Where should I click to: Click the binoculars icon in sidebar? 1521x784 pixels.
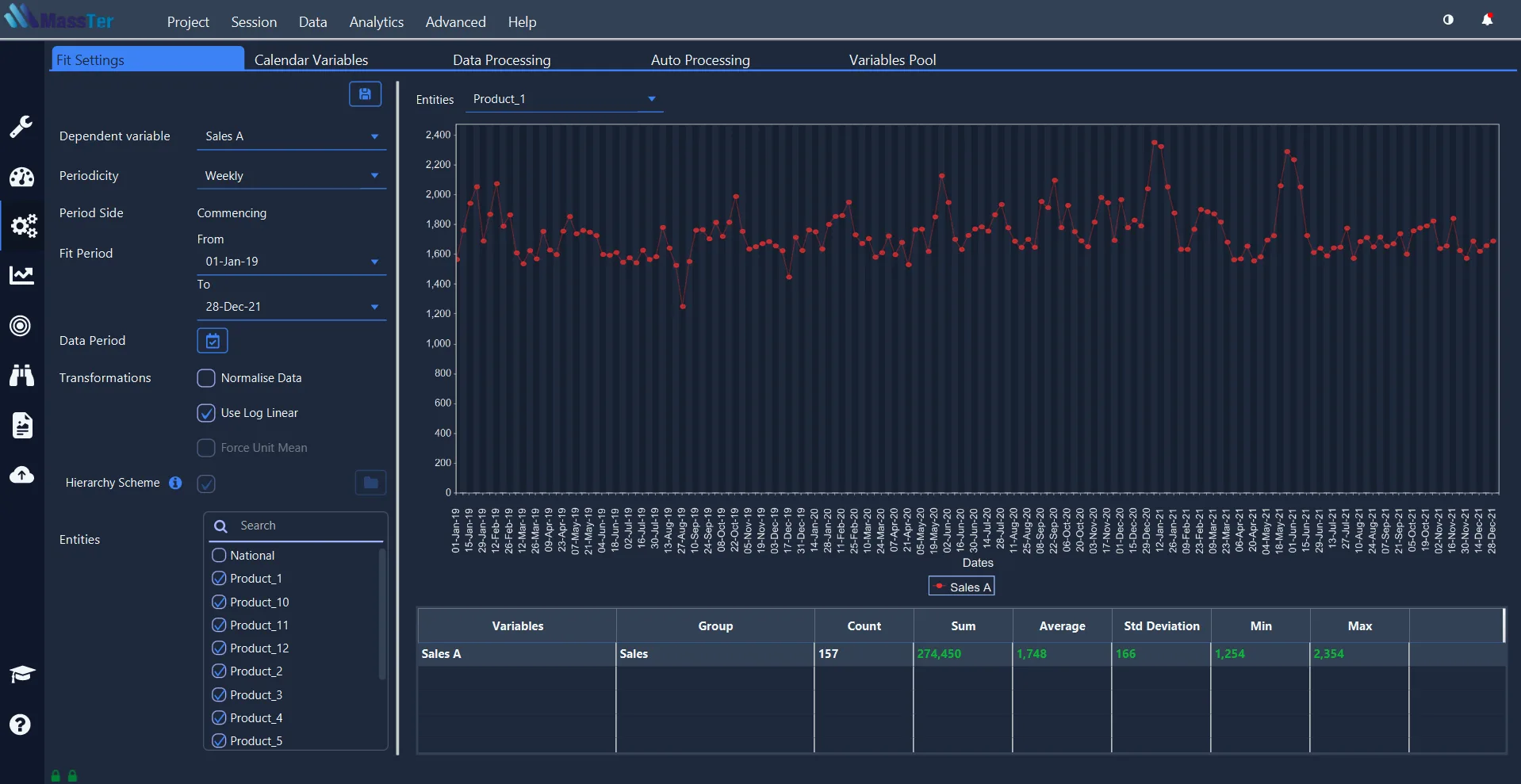[21, 375]
